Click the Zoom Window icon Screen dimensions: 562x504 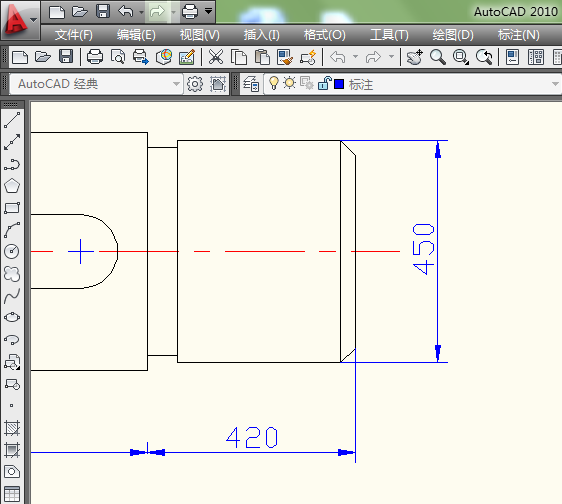point(461,57)
